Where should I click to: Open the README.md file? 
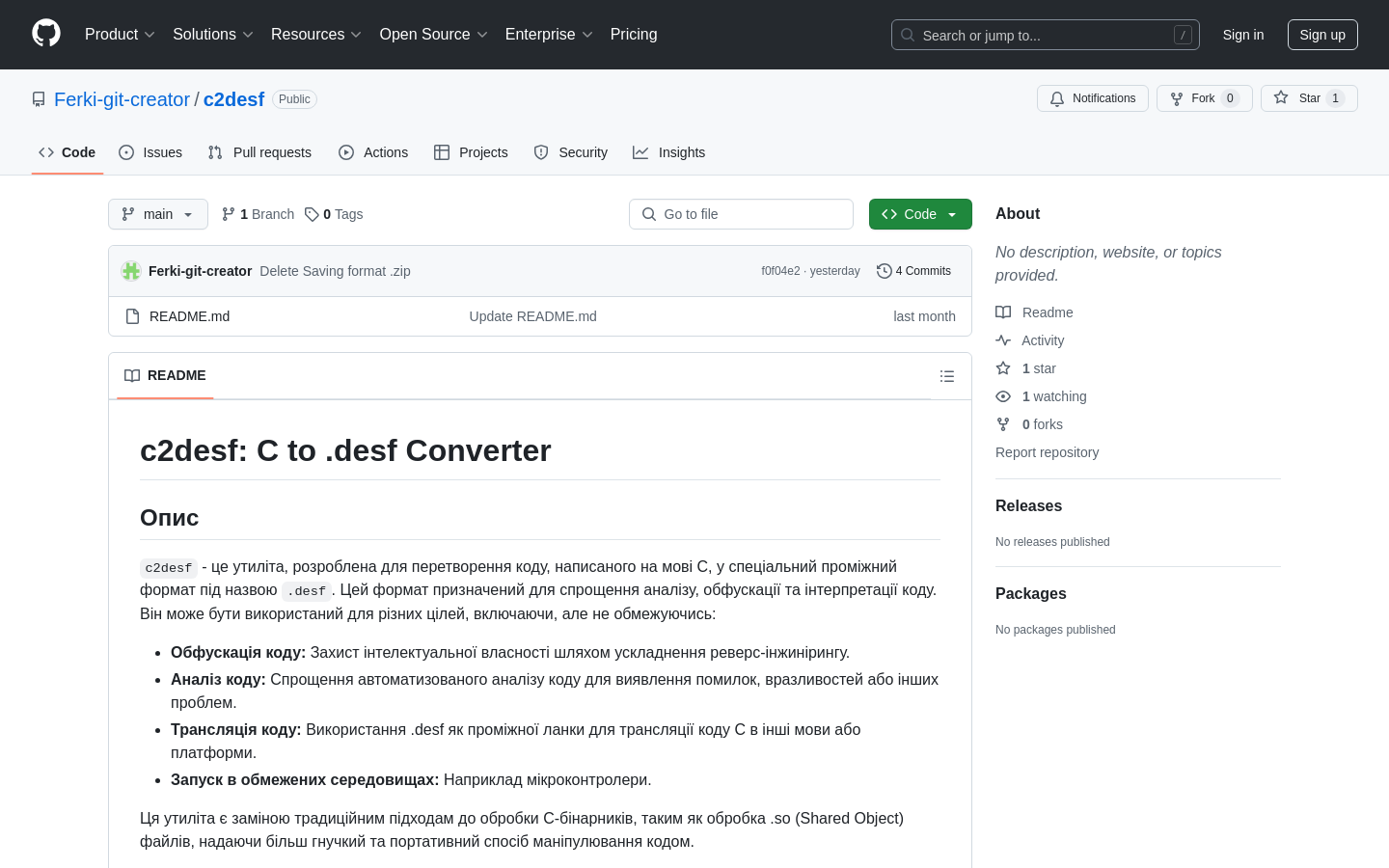tap(189, 316)
